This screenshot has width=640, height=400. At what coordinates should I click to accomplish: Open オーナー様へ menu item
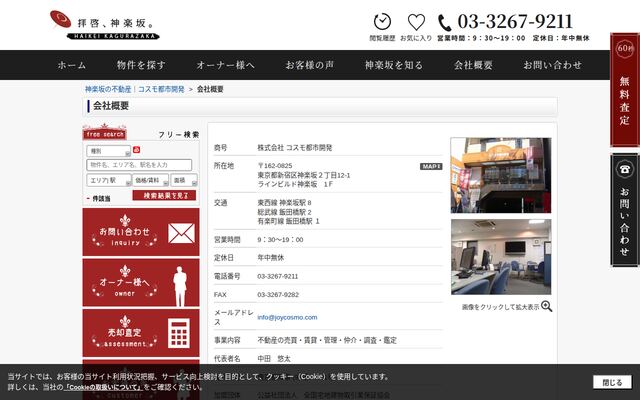[x=225, y=65]
